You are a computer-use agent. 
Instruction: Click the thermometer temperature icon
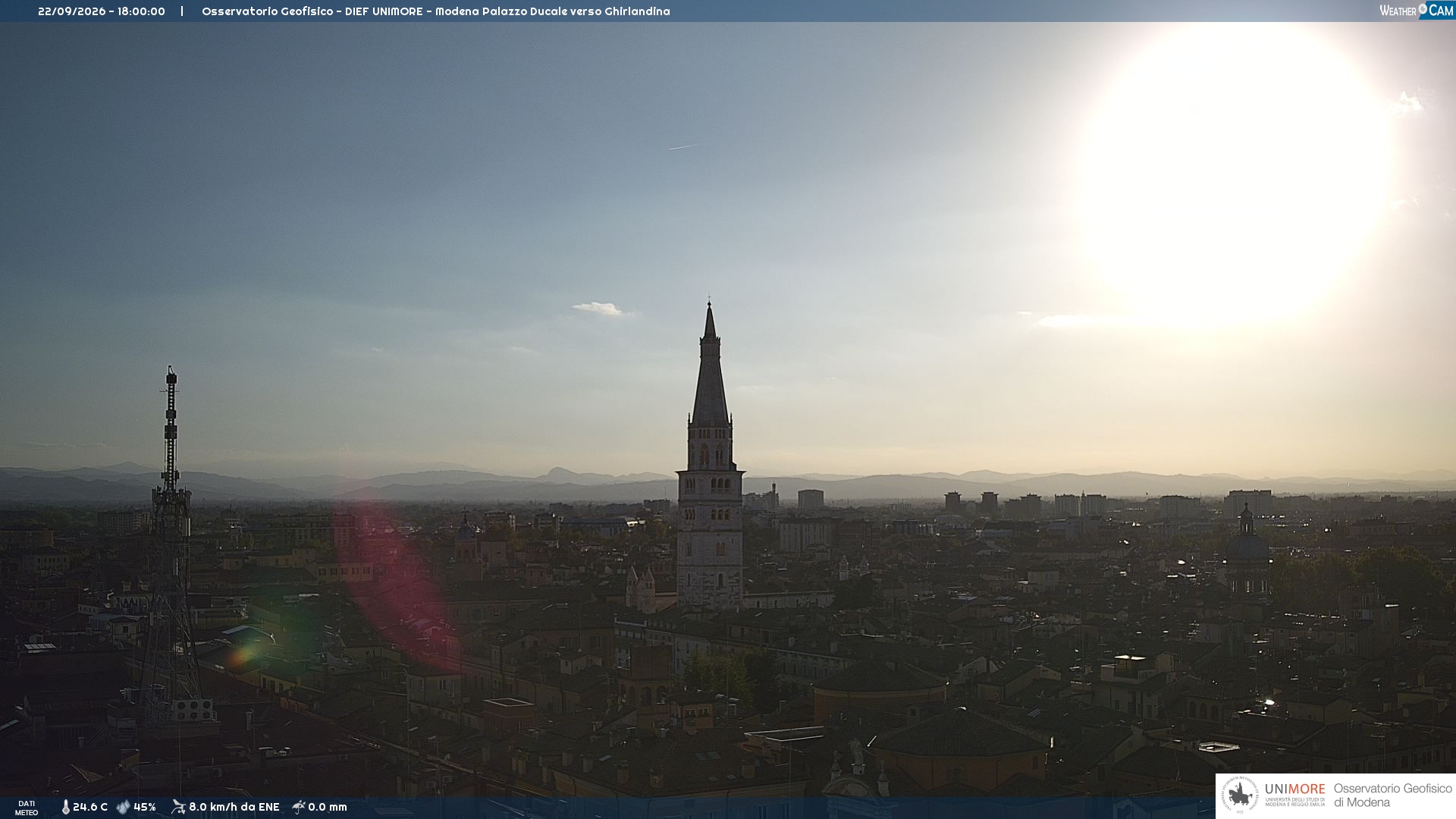tap(66, 807)
